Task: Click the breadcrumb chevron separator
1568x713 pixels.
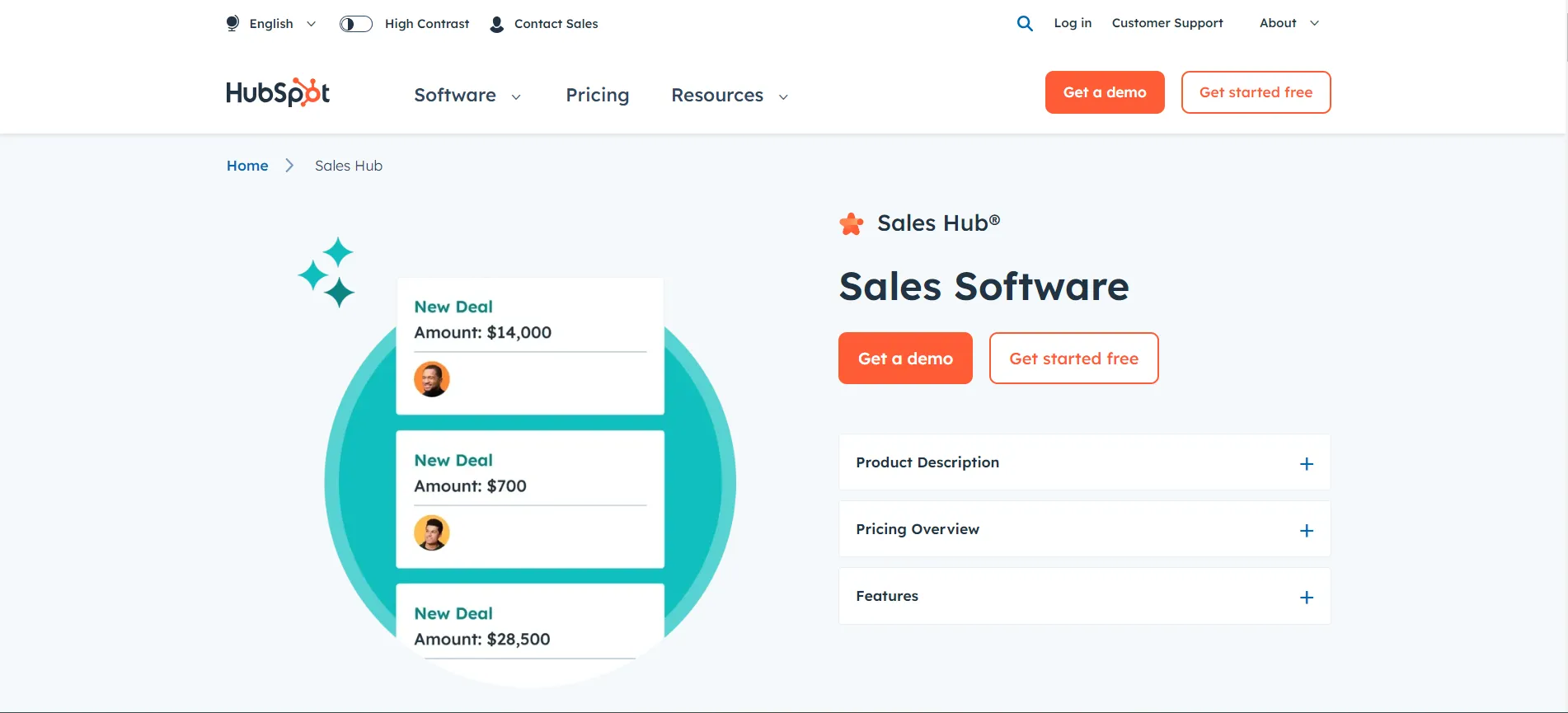Action: (289, 166)
